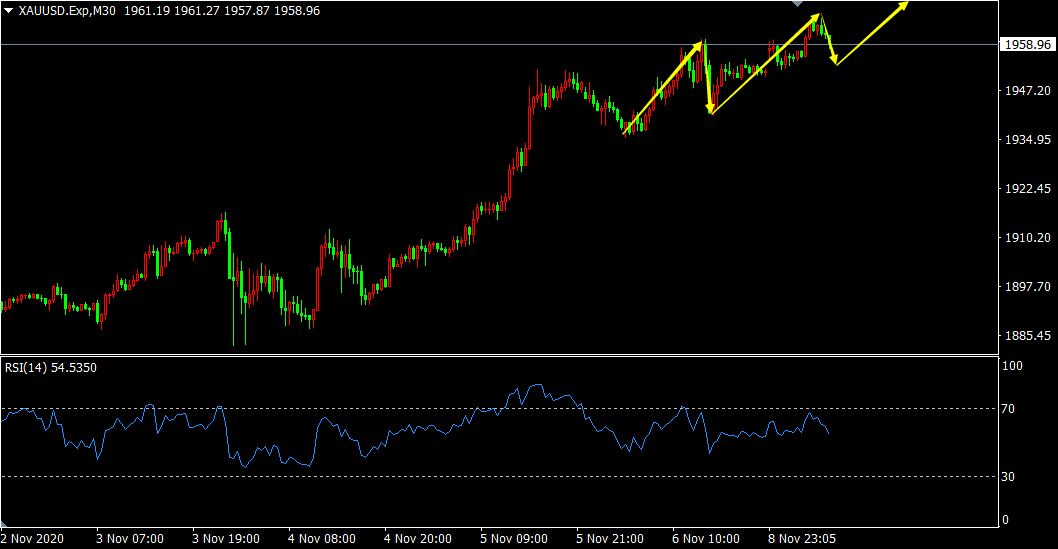Click the 1910.20 price scale label

pos(1028,237)
